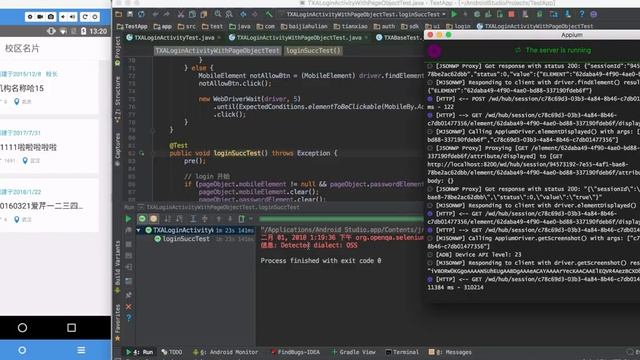Click app folder in navigation bar
This screenshot has width=640, height=360.
coord(162,27)
